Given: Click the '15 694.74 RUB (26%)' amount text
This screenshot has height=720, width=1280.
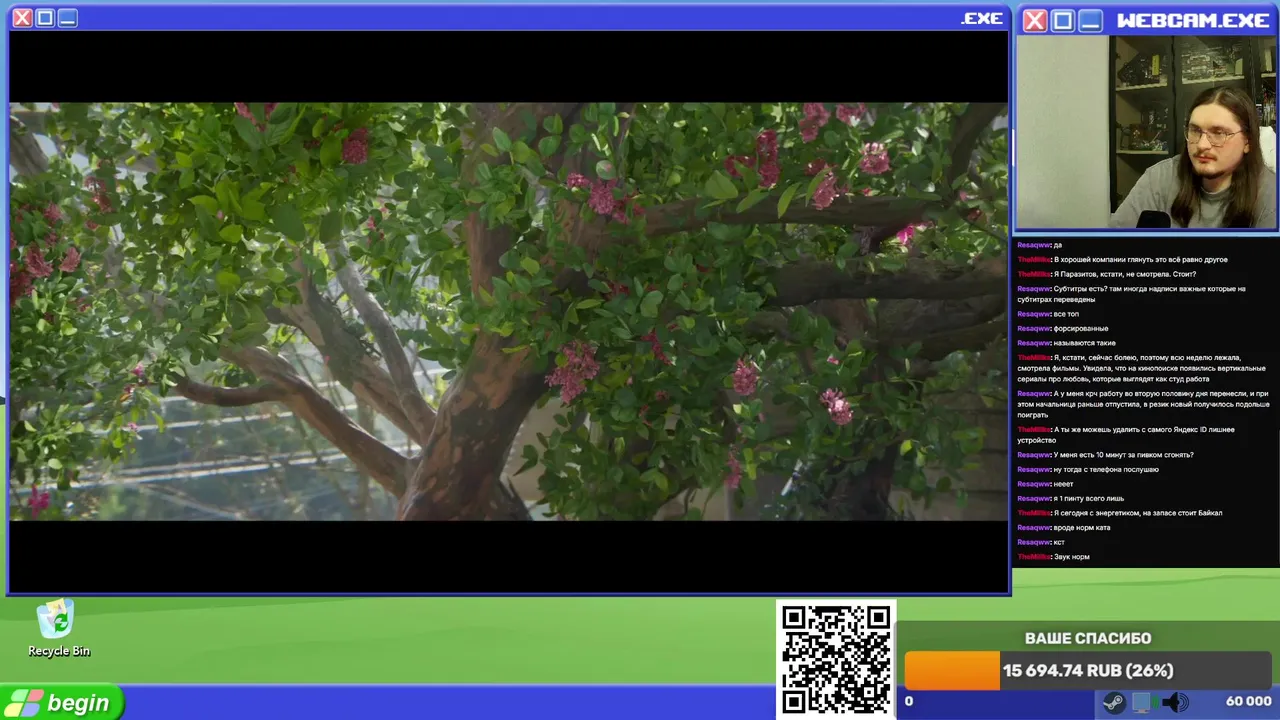Looking at the screenshot, I should click(1088, 671).
